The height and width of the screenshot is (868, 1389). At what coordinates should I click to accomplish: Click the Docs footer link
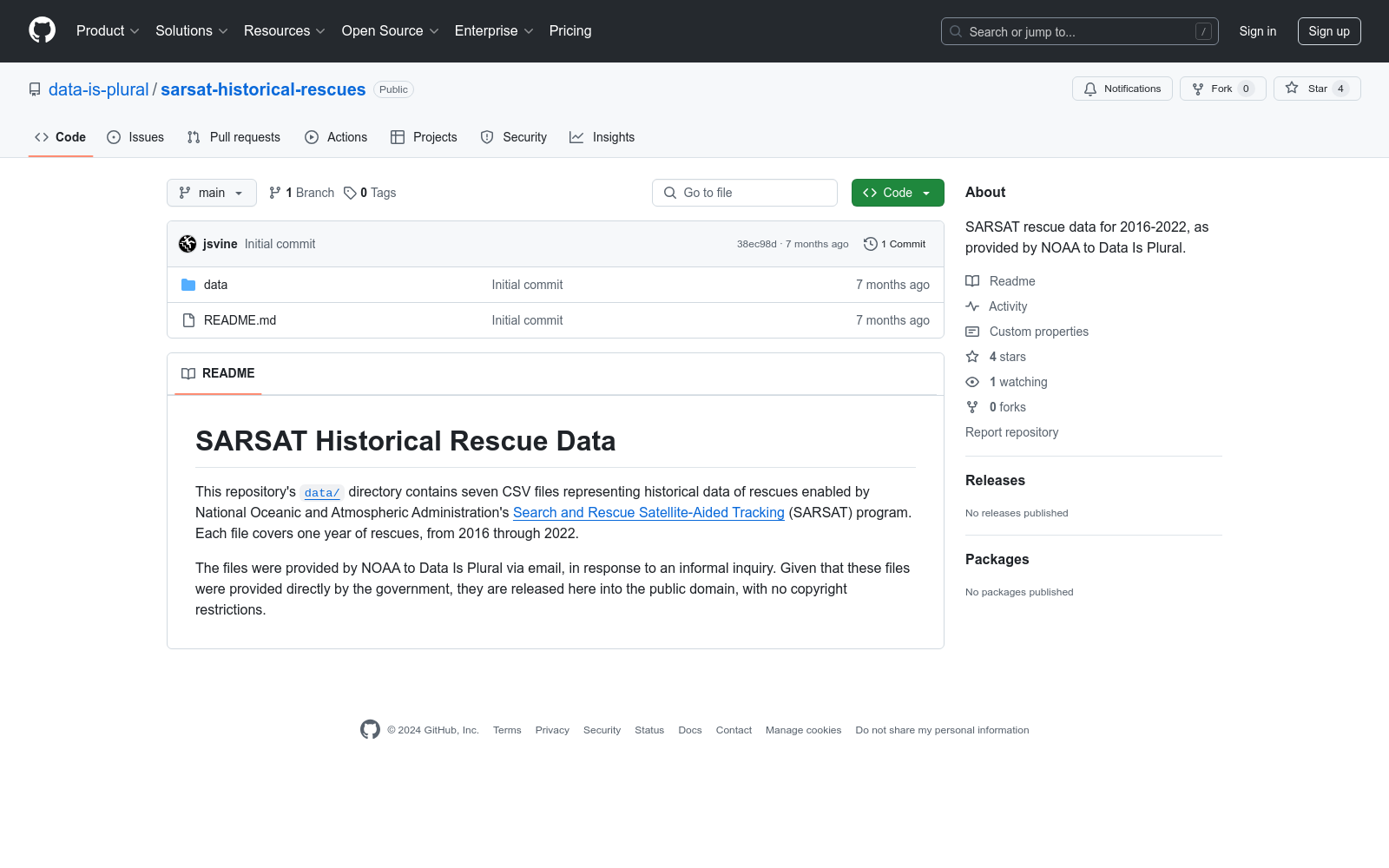pos(690,730)
